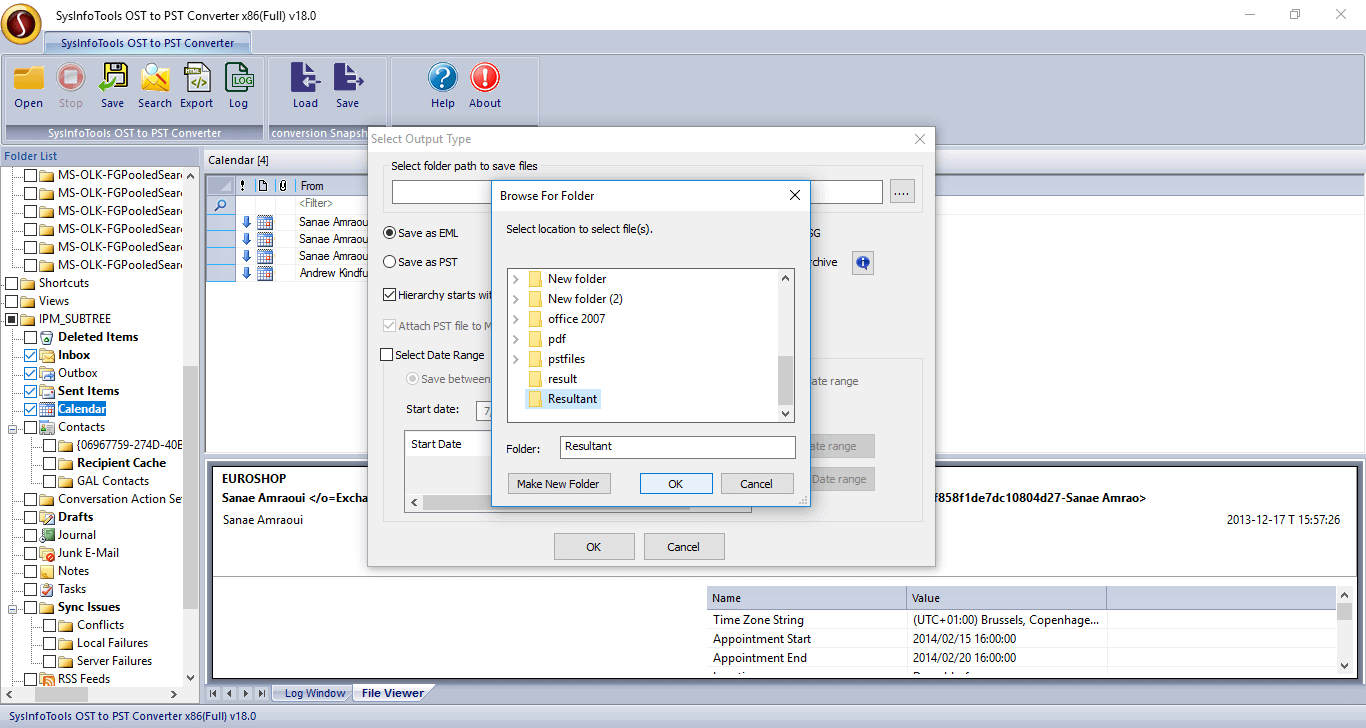
Task: Click the Drafts folder icon
Action: (48, 517)
